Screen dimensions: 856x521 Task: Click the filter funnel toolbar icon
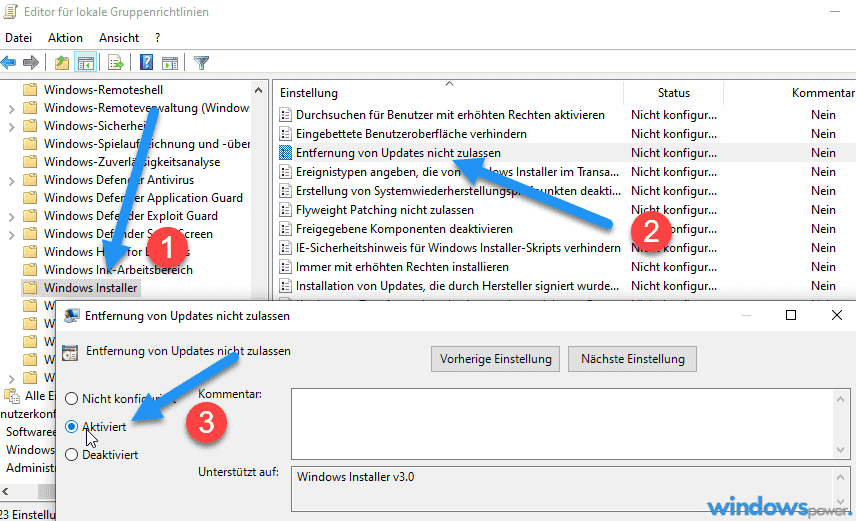pos(201,63)
